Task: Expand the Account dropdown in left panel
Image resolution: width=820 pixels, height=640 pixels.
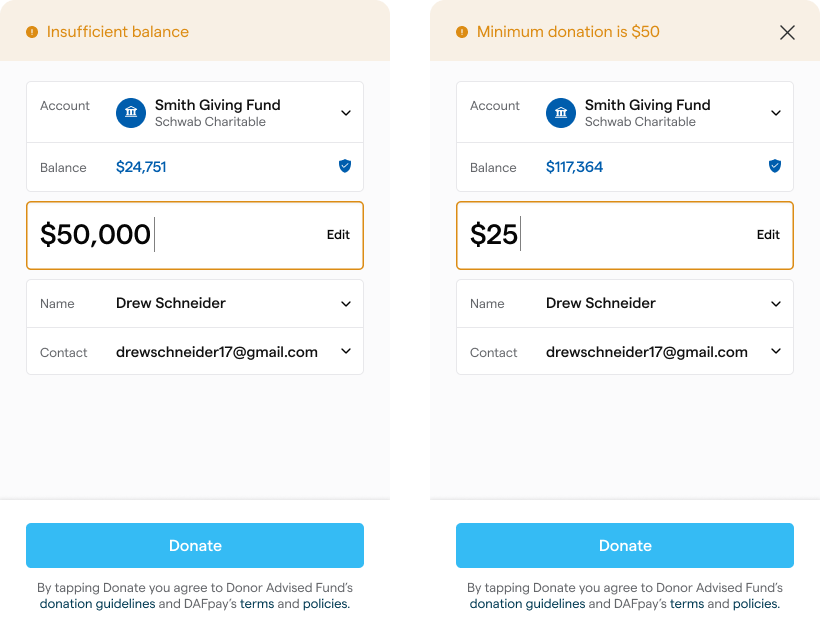Action: pos(346,113)
